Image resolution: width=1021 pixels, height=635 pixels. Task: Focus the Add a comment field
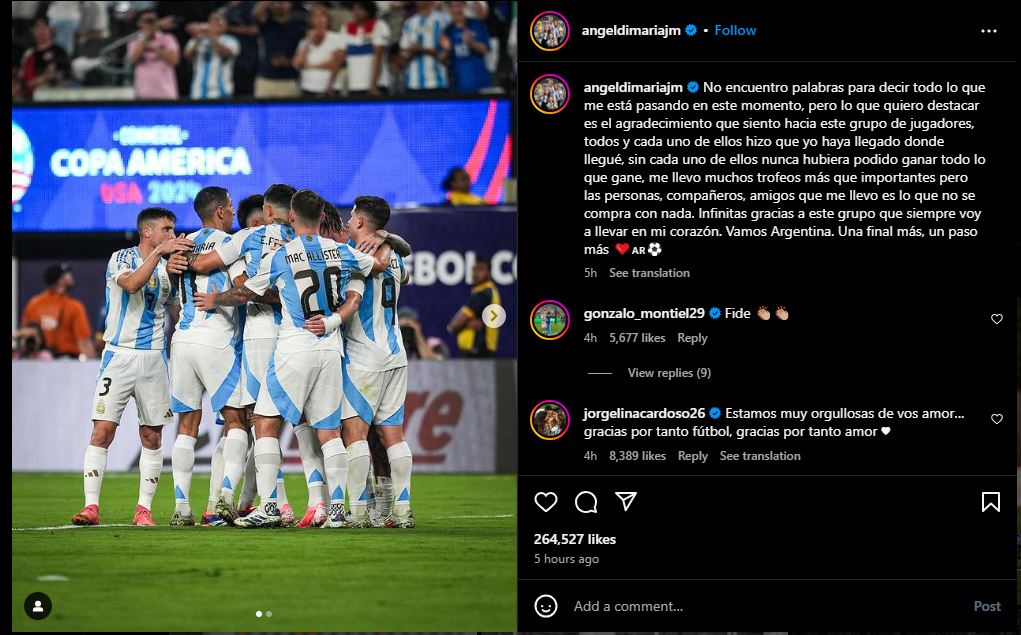pyautogui.click(x=768, y=606)
